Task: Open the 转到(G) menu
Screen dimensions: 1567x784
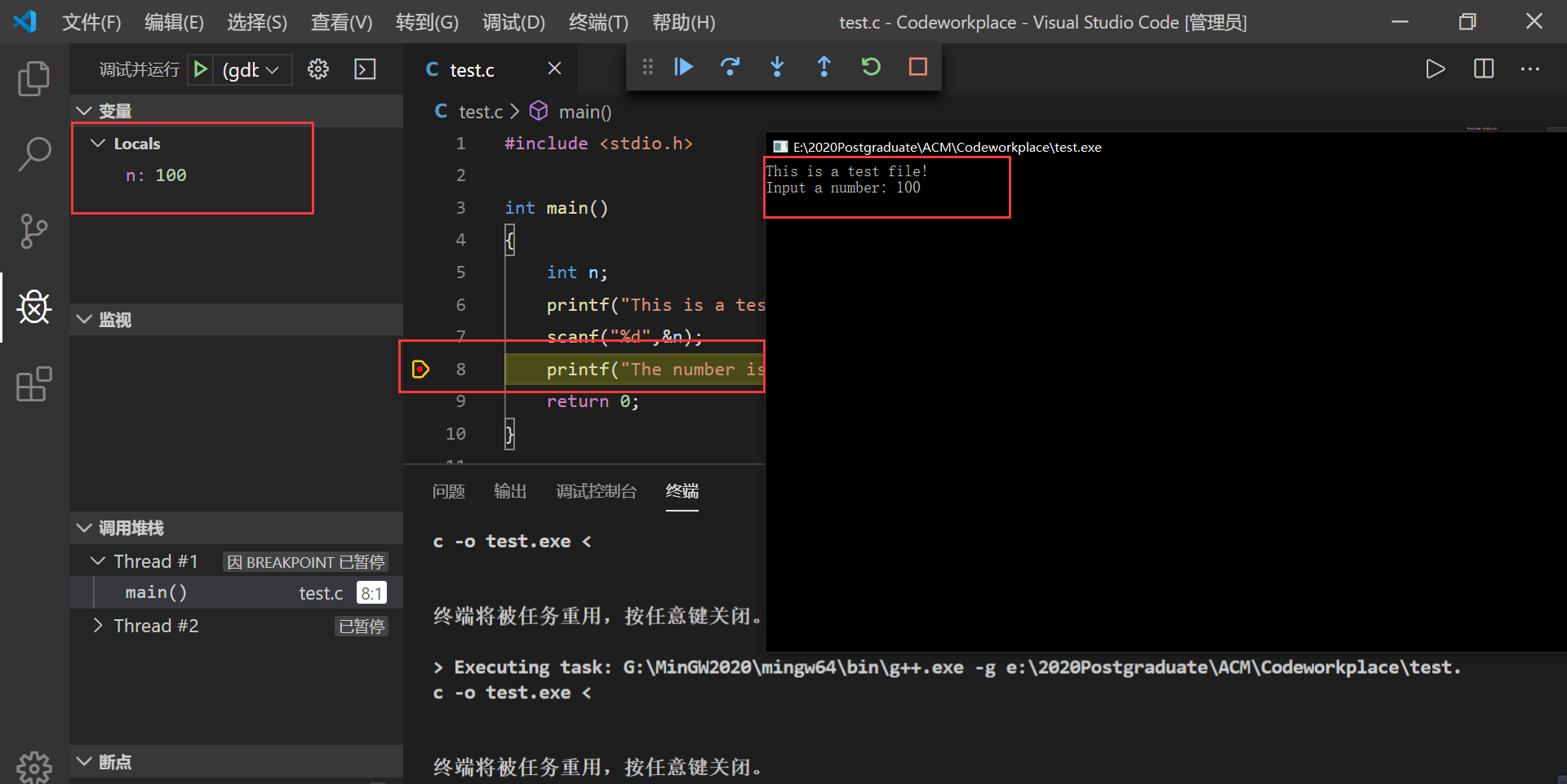Action: (x=427, y=22)
